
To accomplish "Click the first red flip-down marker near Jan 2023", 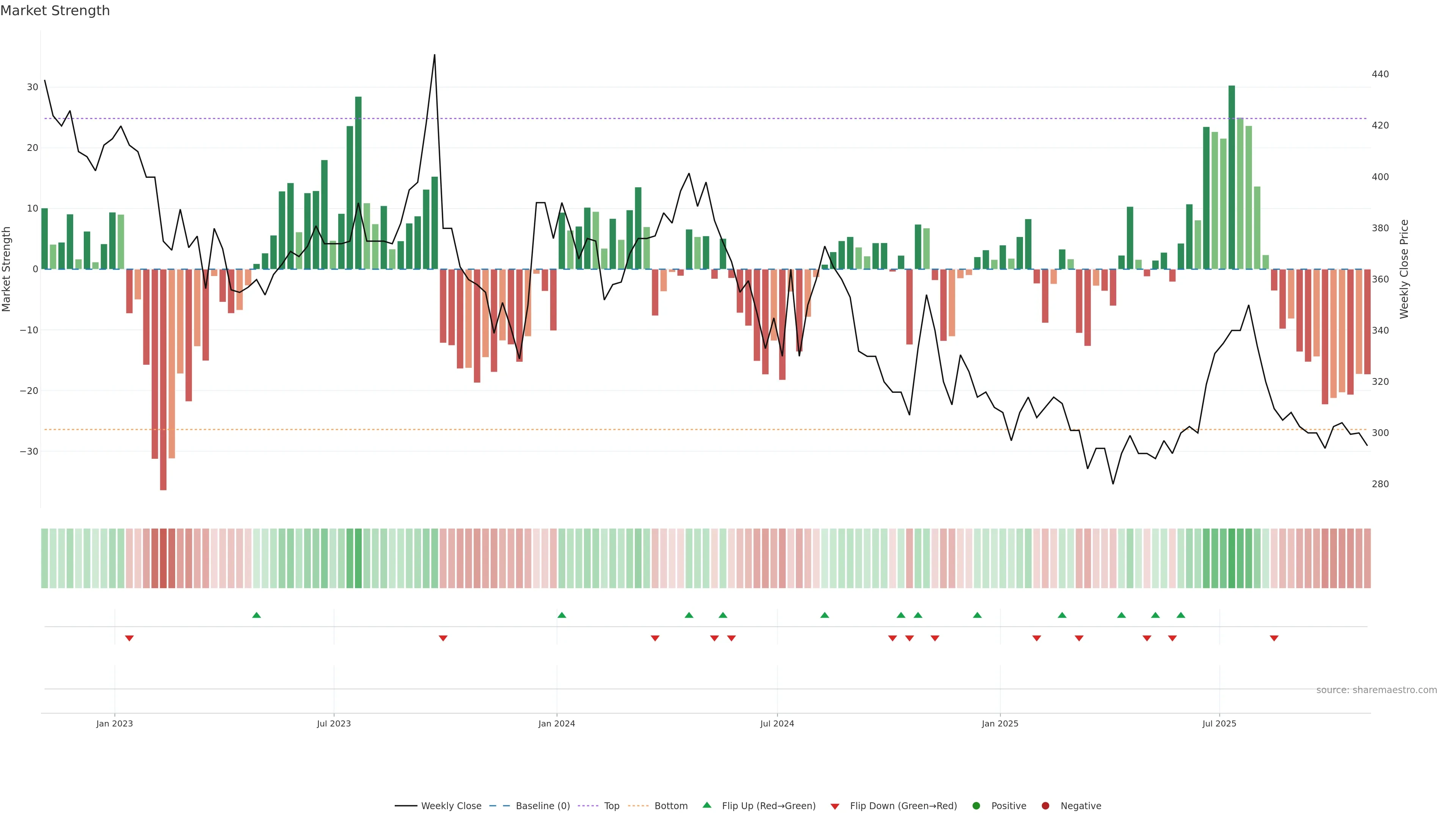I will click(129, 638).
